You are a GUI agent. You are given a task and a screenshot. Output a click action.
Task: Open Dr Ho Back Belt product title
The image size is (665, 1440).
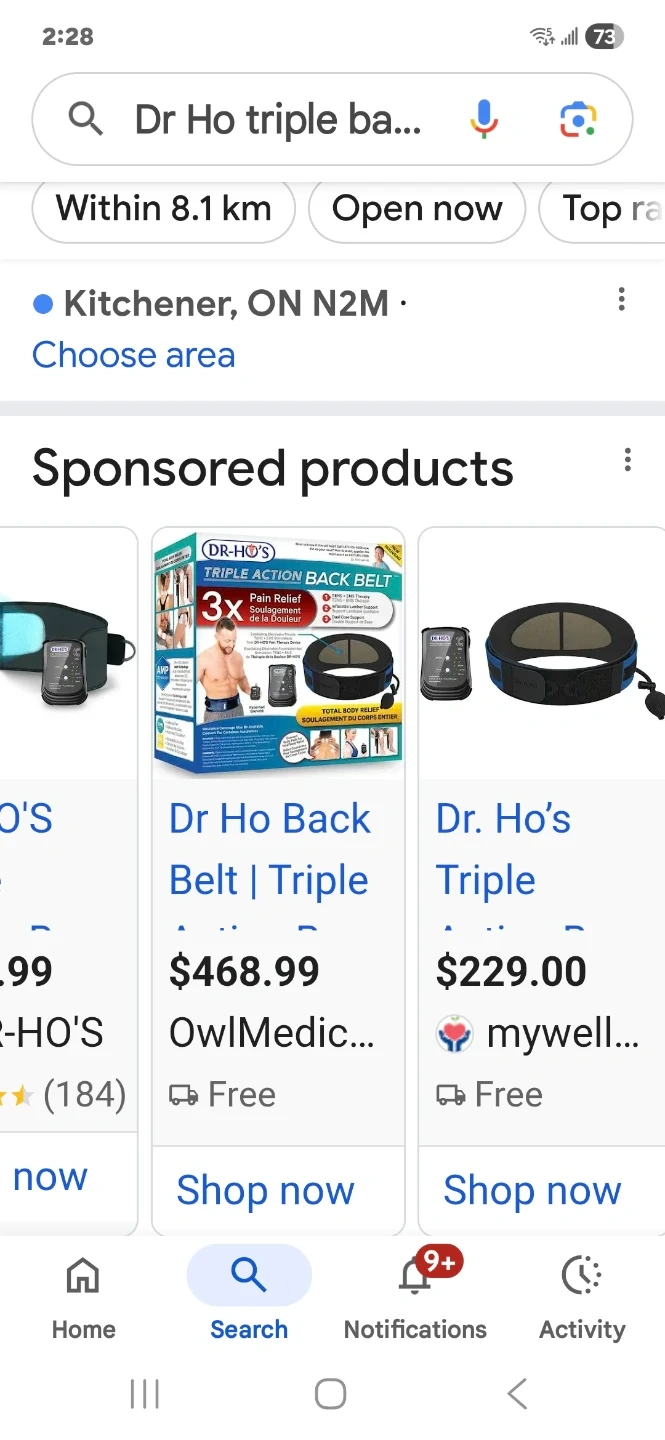[x=270, y=850]
